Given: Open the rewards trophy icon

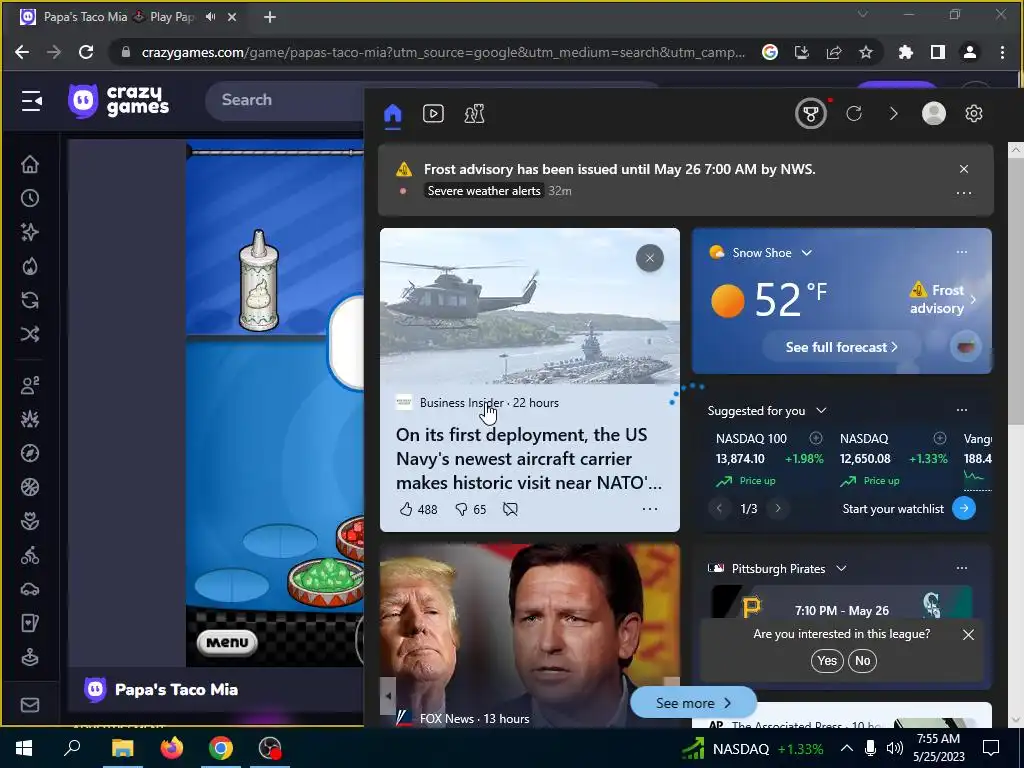Looking at the screenshot, I should [x=810, y=114].
